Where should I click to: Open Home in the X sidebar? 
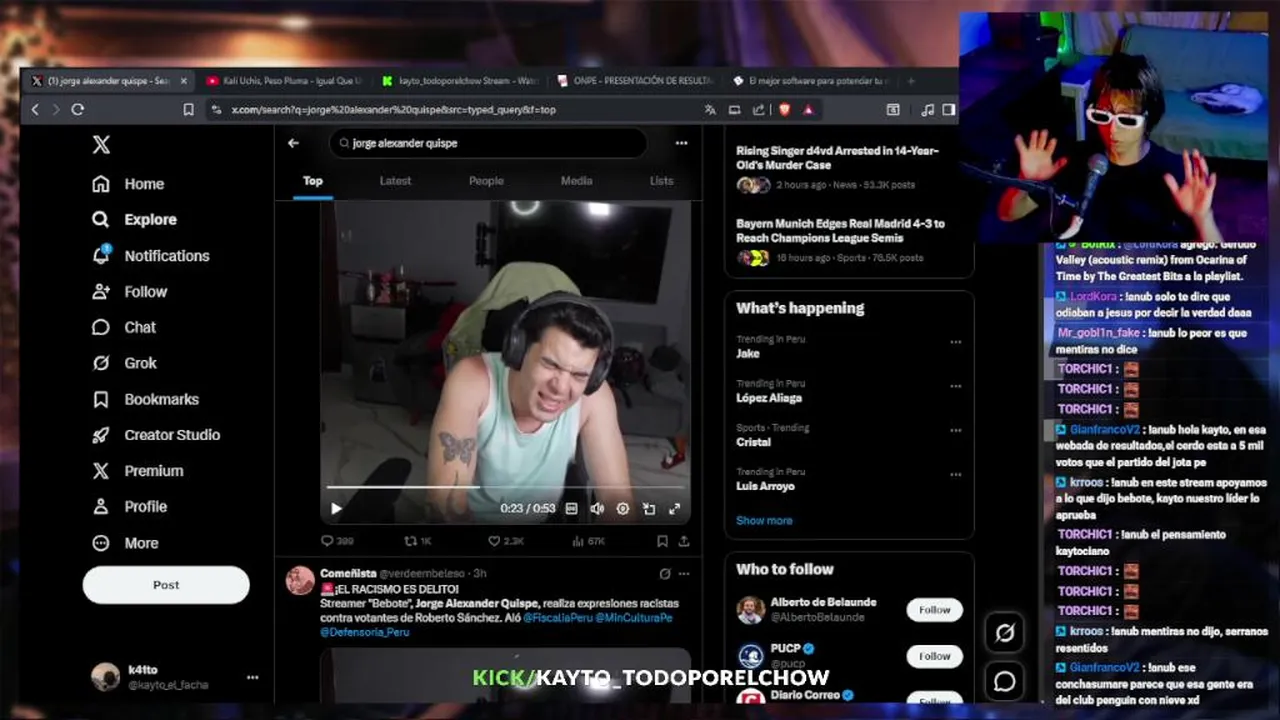[x=128, y=184]
